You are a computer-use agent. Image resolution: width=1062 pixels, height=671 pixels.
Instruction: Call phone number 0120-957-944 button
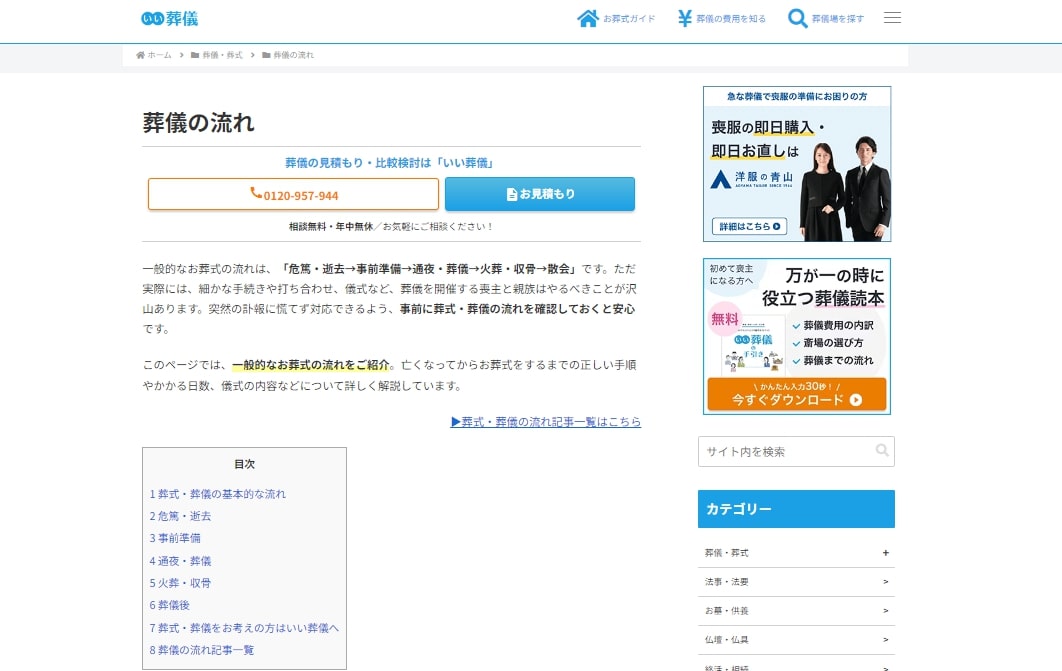coord(293,195)
